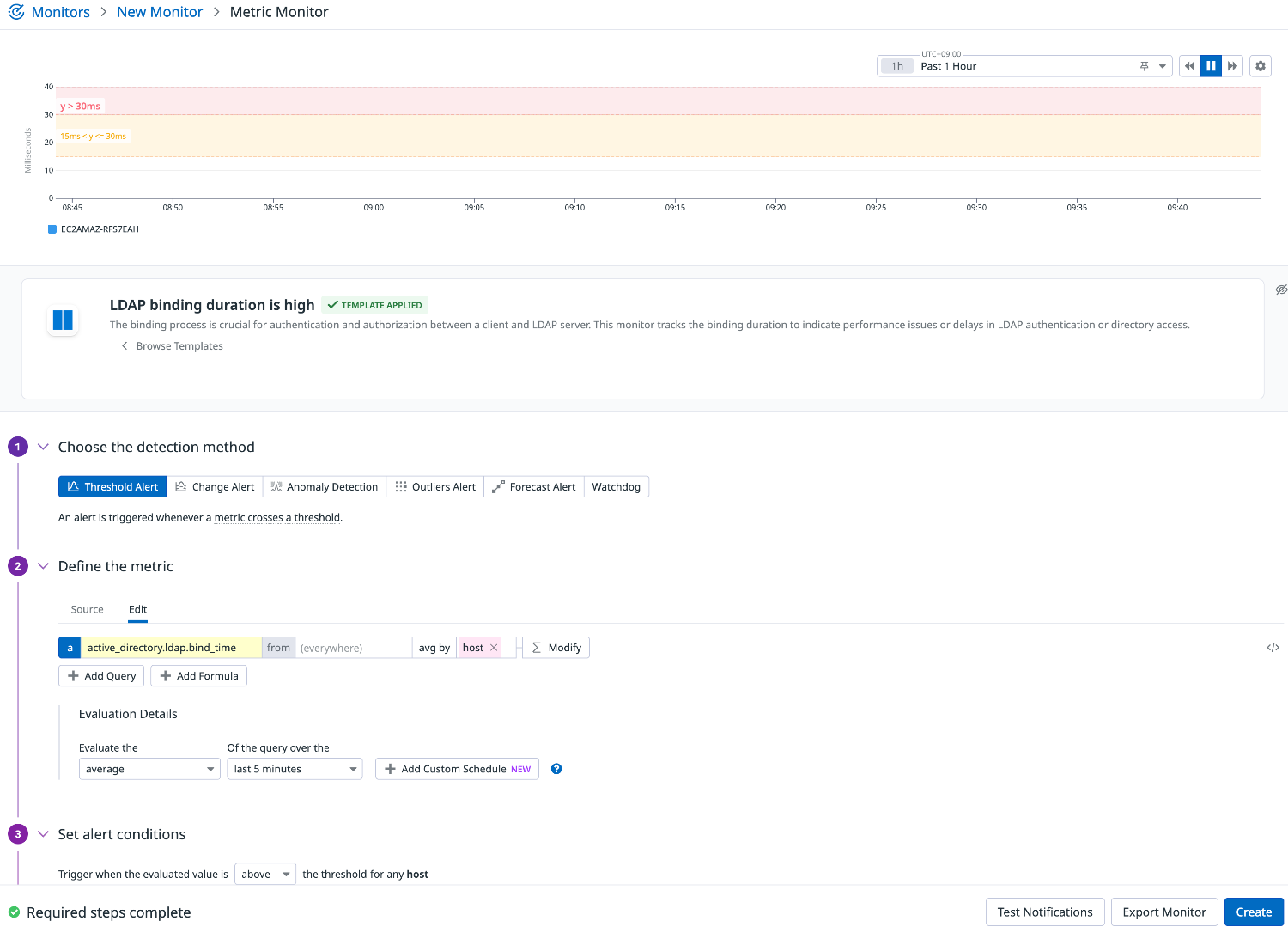Click Add Custom Schedule button
1288x933 pixels.
(457, 769)
